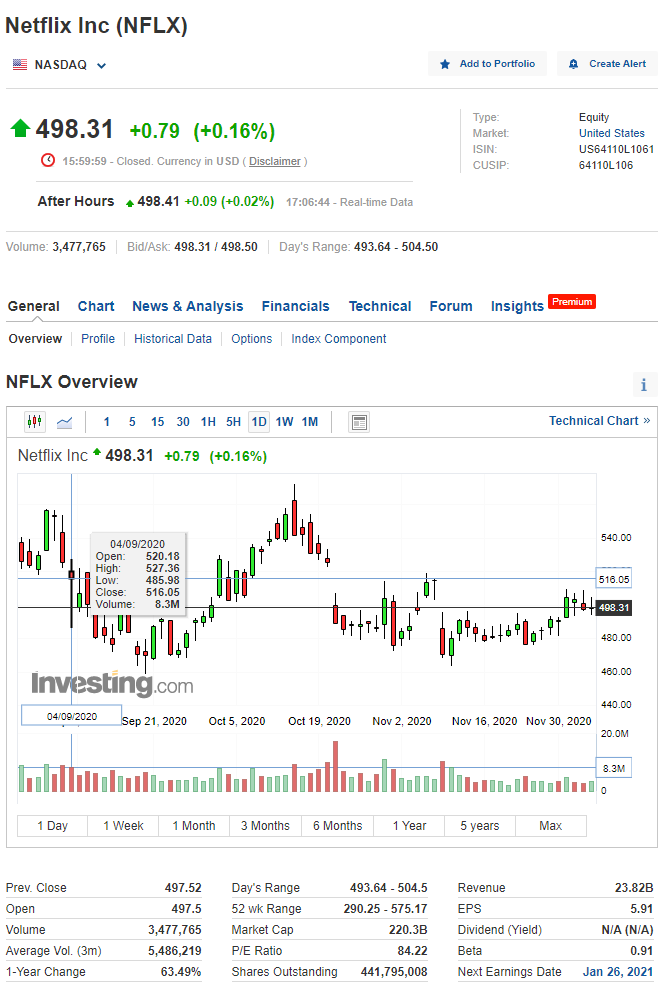Click the After Hours price 498.41
Image resolution: width=670 pixels, height=996 pixels.
coord(158,201)
